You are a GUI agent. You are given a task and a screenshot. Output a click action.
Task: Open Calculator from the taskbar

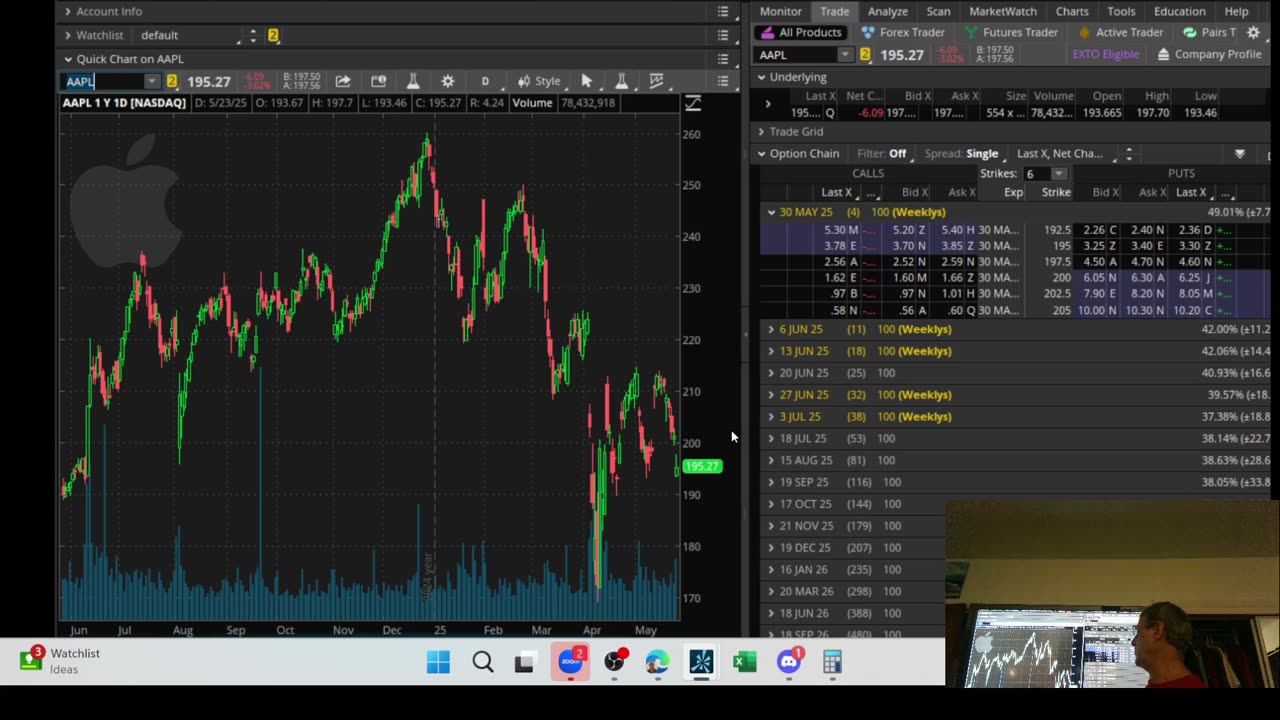pyautogui.click(x=832, y=662)
